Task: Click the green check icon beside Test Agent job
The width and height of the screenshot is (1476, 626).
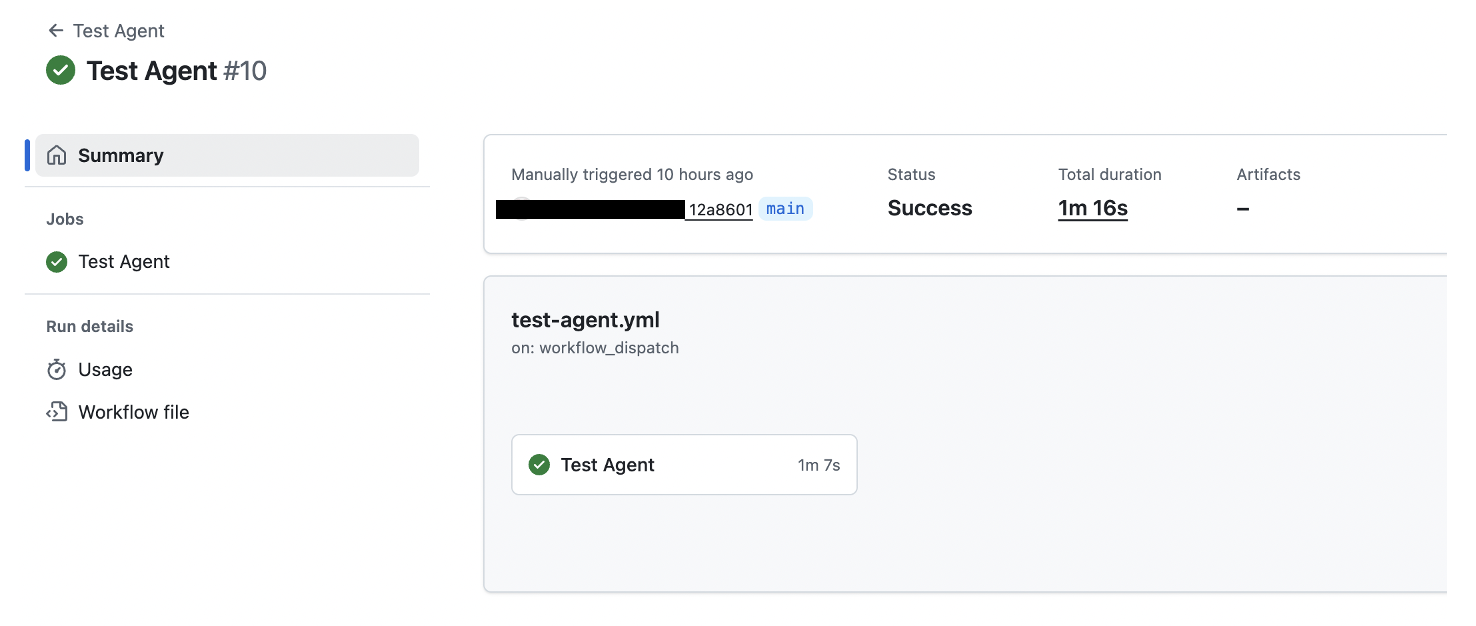Action: pyautogui.click(x=56, y=261)
